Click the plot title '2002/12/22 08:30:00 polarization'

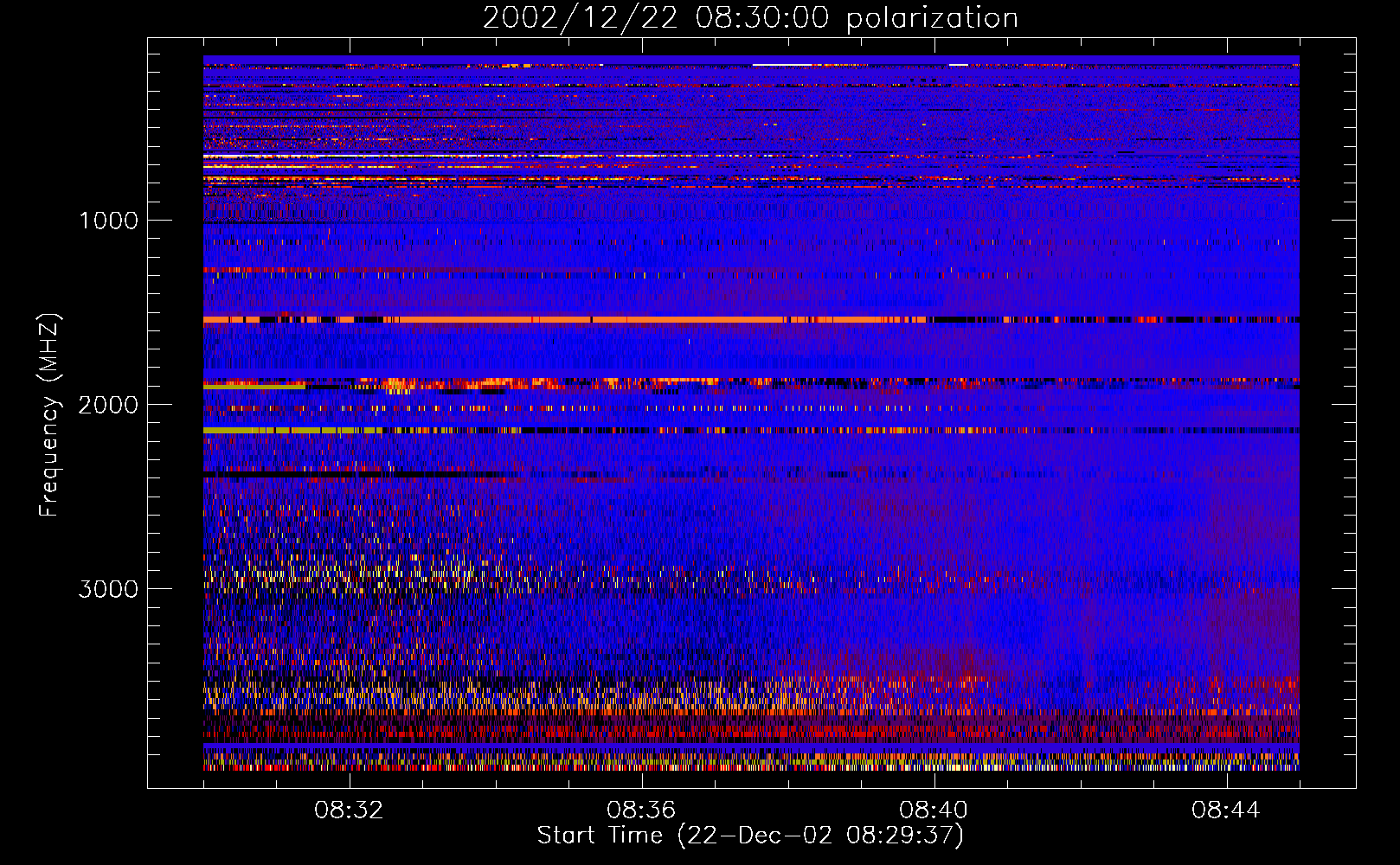coord(750,18)
